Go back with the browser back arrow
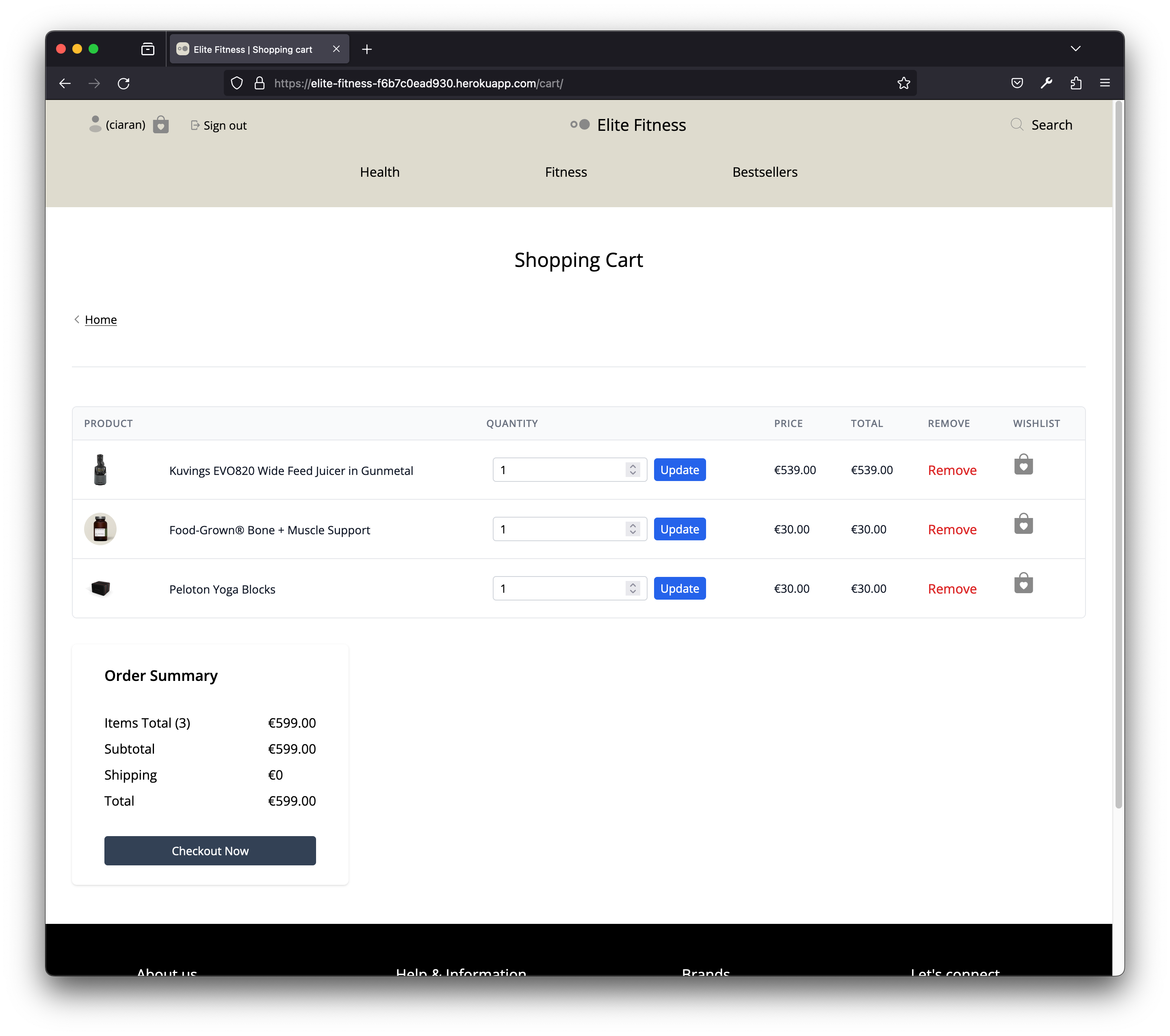 [65, 84]
